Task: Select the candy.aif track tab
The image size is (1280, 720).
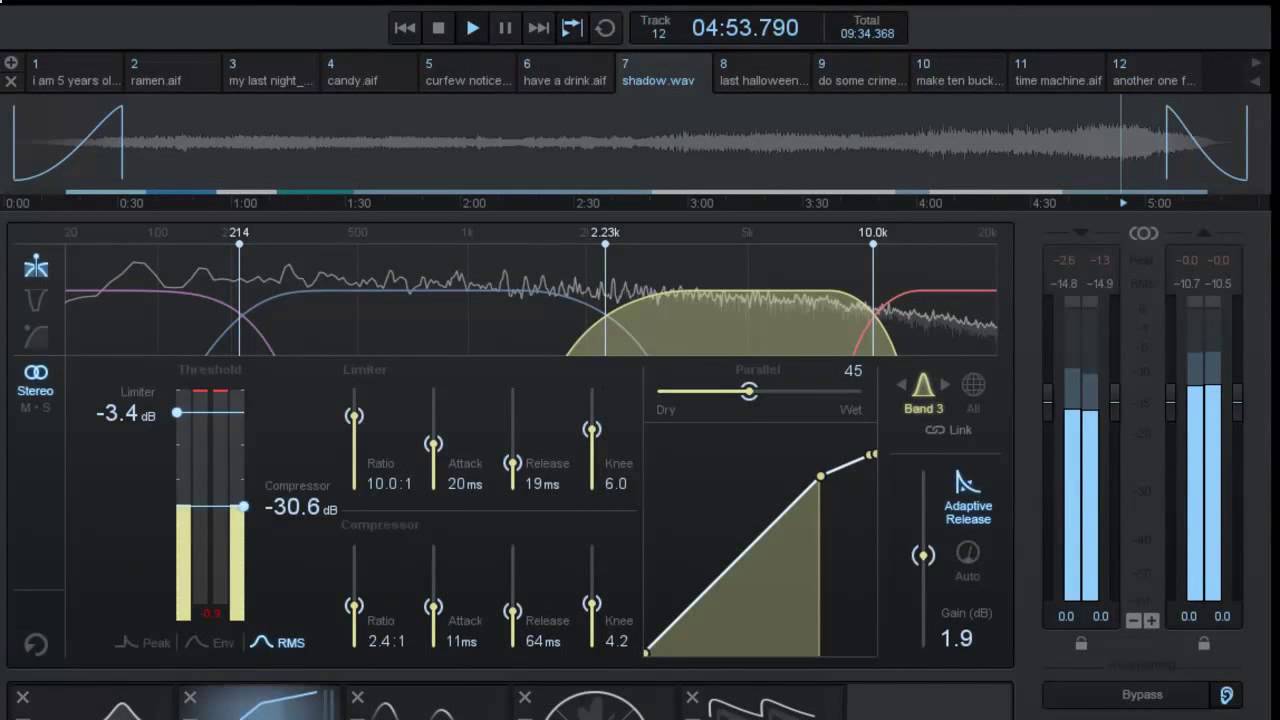Action: tap(368, 72)
